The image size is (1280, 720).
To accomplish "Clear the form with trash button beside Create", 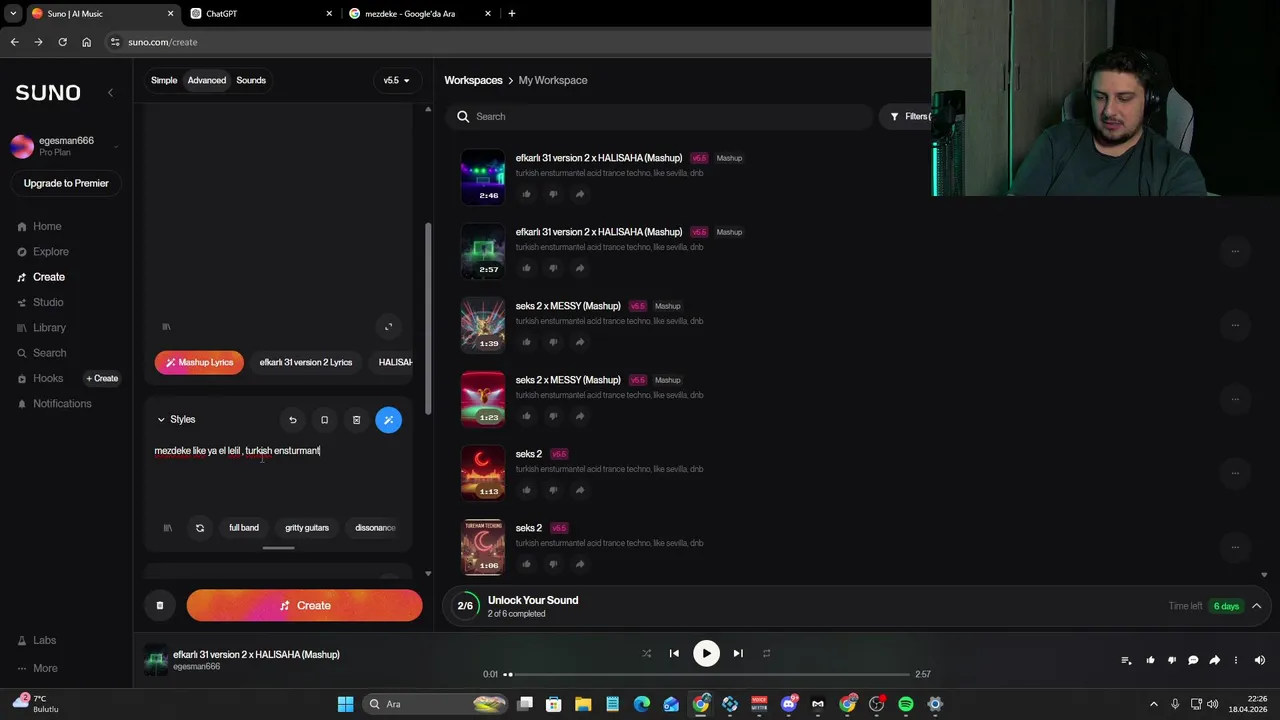I will 159,605.
